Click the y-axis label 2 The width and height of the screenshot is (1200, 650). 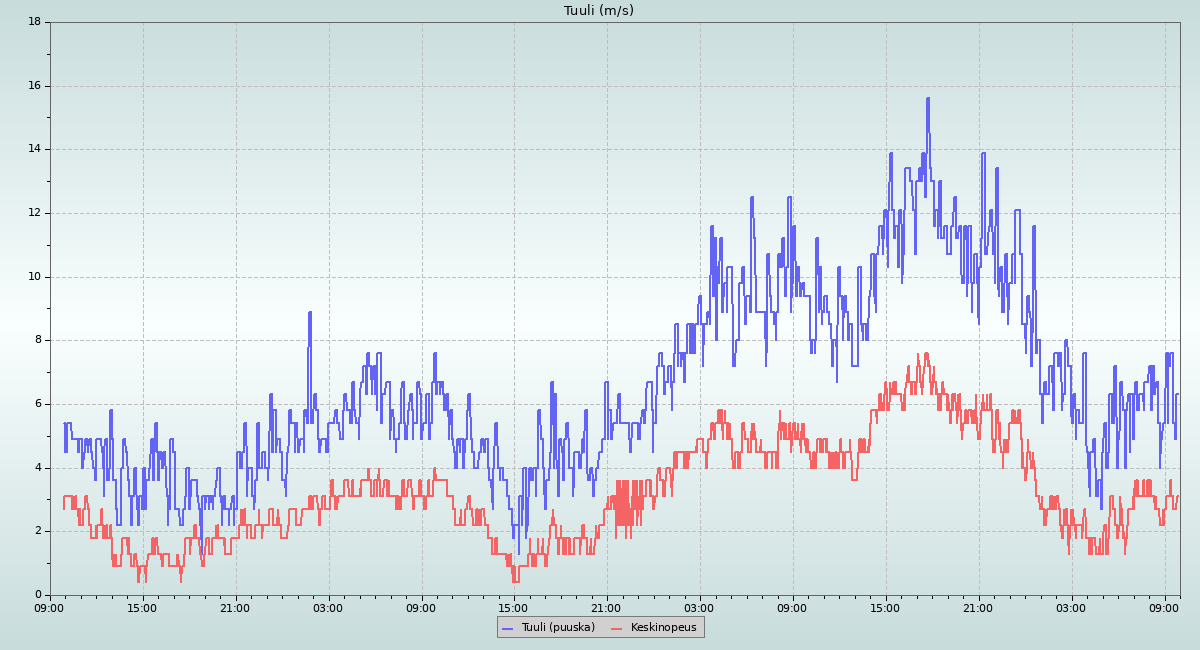coord(37,531)
